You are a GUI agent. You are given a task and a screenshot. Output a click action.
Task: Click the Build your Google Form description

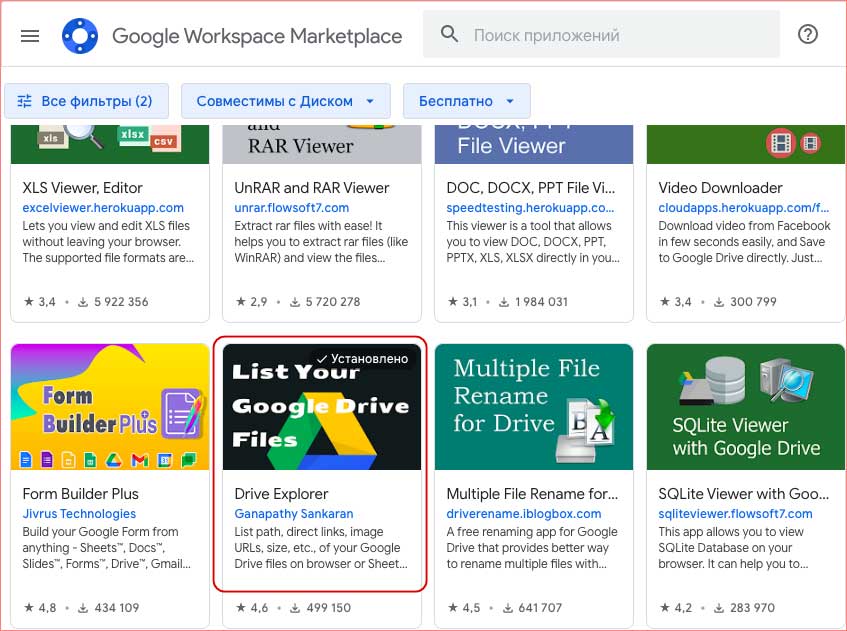pyautogui.click(x=106, y=548)
